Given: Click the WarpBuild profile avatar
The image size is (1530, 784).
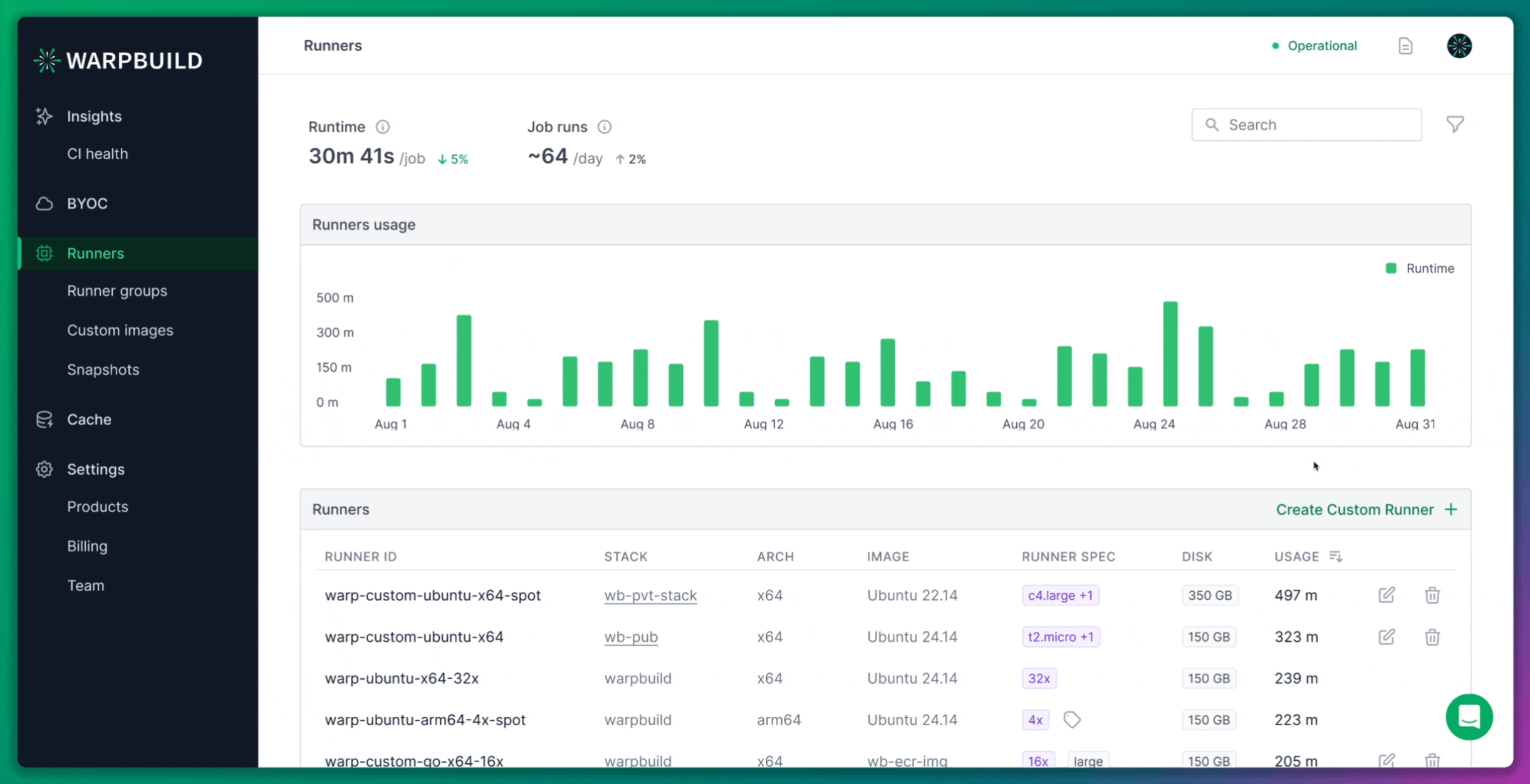Looking at the screenshot, I should pyautogui.click(x=1459, y=46).
